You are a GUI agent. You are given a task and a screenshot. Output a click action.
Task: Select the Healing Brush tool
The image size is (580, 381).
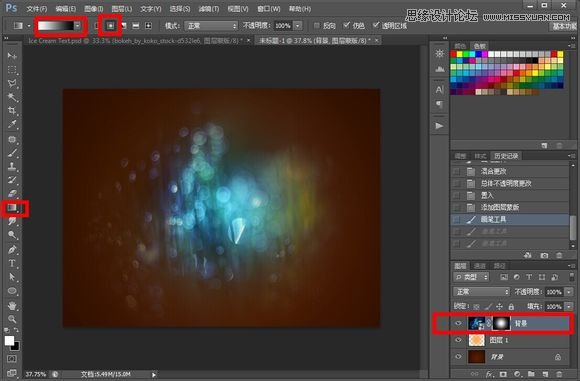12,139
